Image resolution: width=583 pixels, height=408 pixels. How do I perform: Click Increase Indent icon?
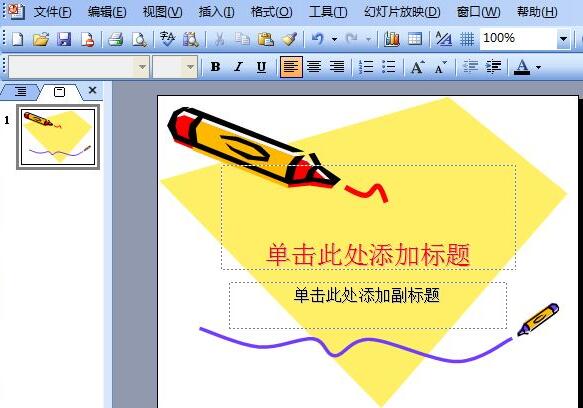point(493,67)
